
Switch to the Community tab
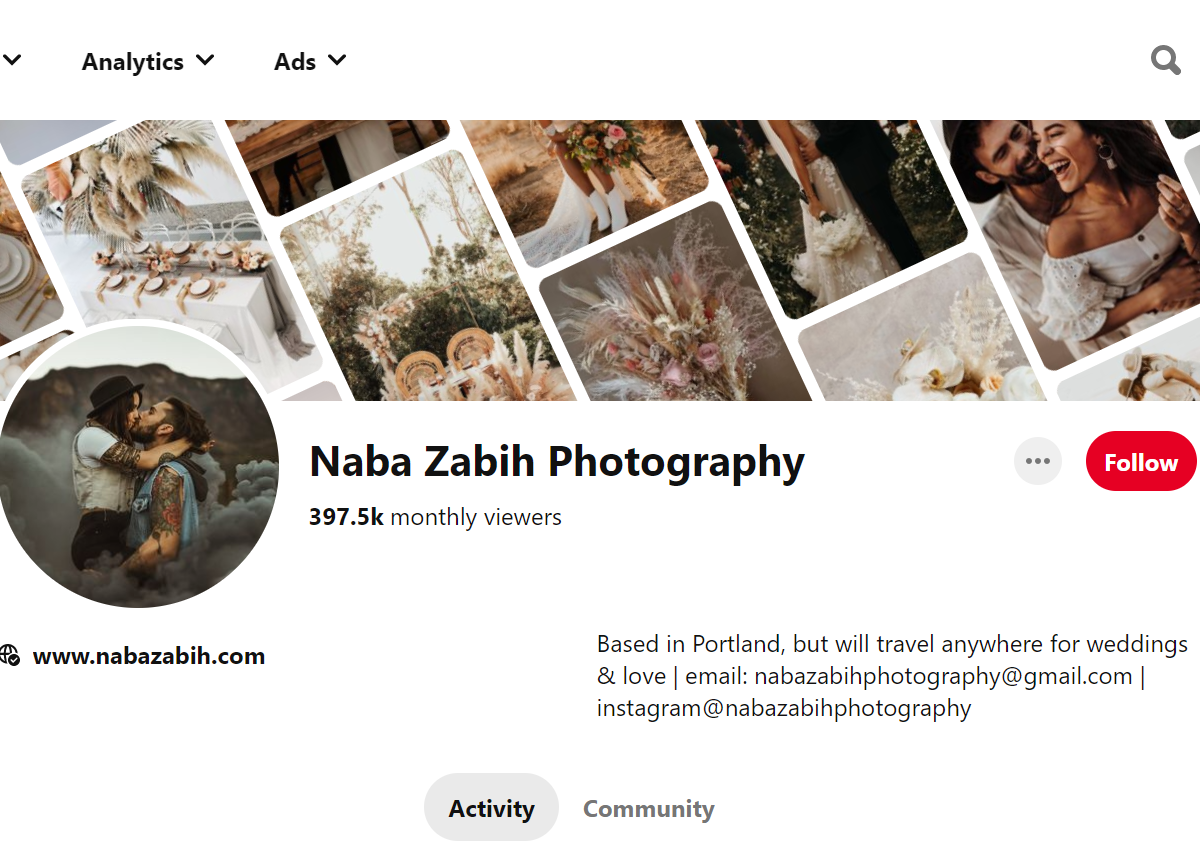click(648, 808)
